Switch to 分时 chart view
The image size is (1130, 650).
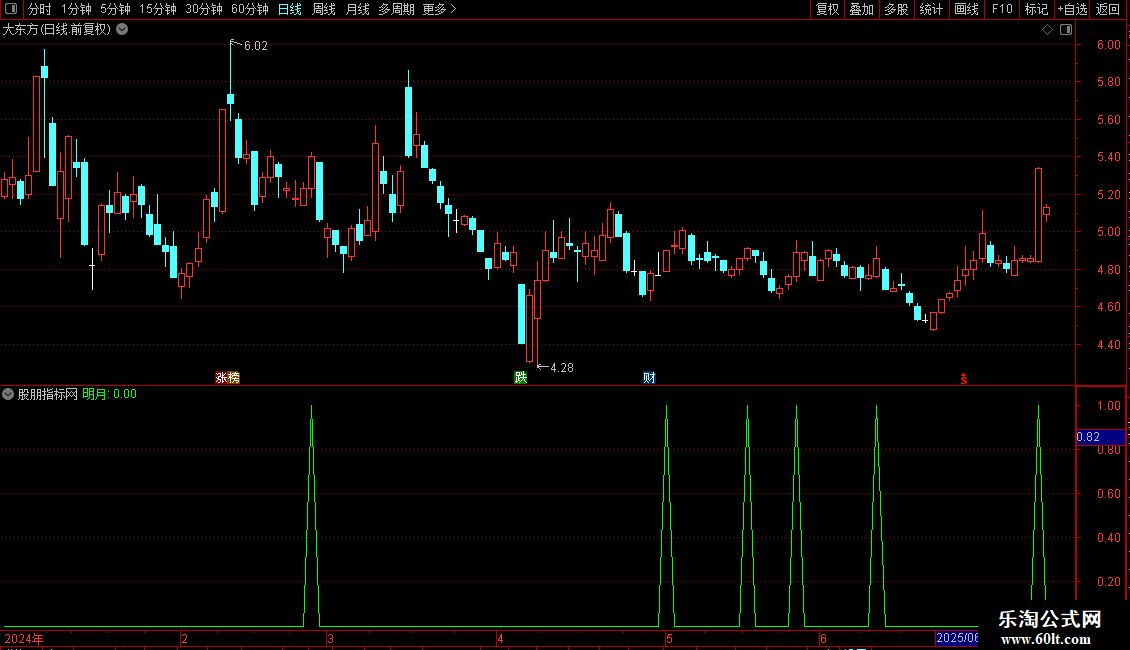pyautogui.click(x=40, y=9)
